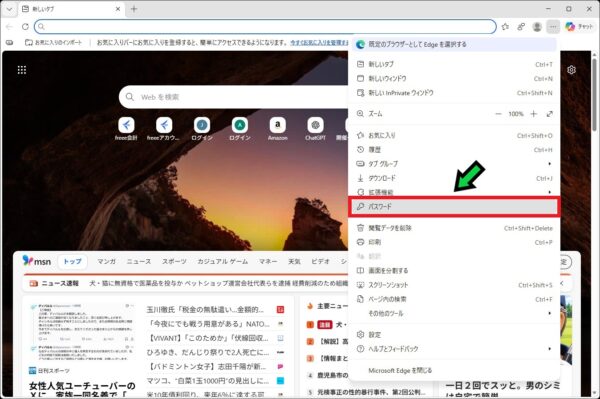Open the blue ログイン shortcut tile

pyautogui.click(x=202, y=129)
